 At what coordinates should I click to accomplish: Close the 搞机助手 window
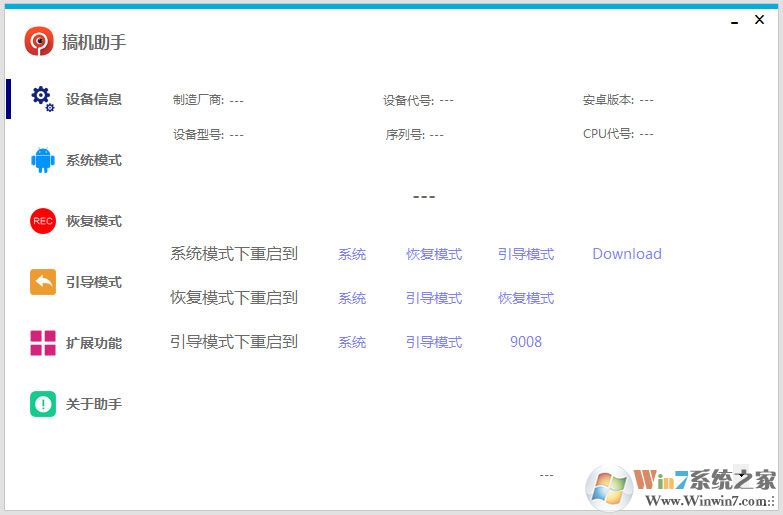tap(760, 20)
